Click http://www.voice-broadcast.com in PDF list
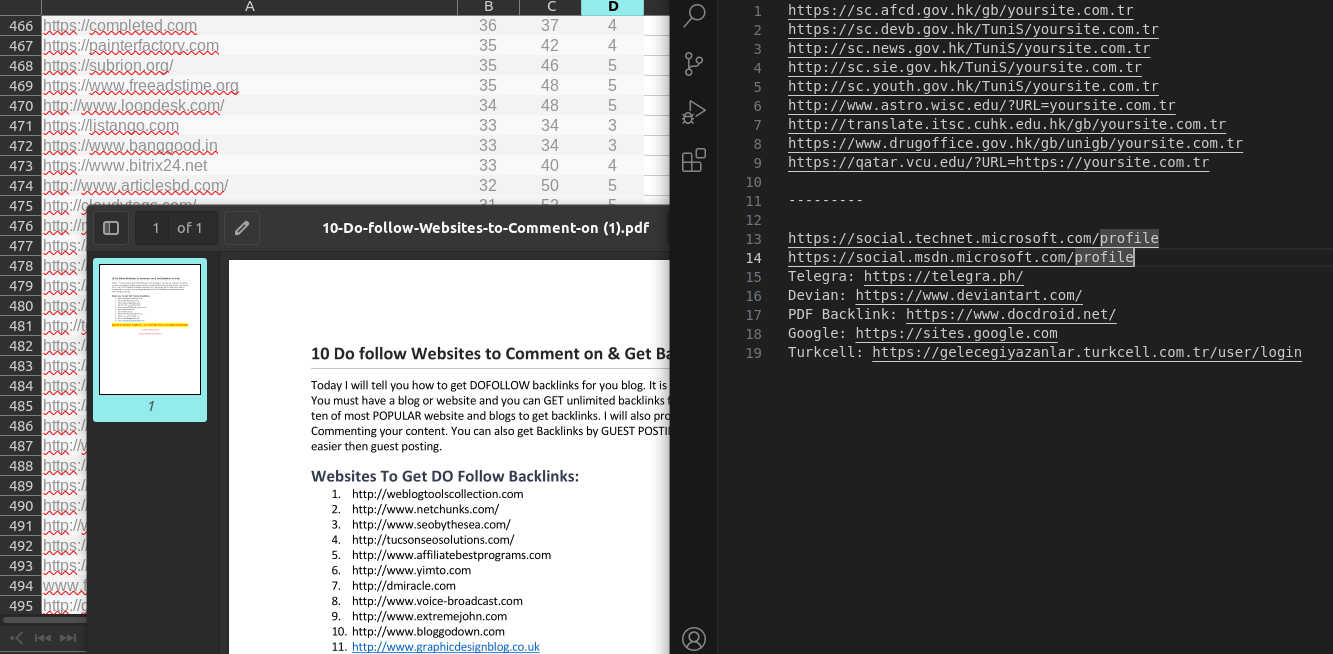The height and width of the screenshot is (654, 1333). coord(437,601)
